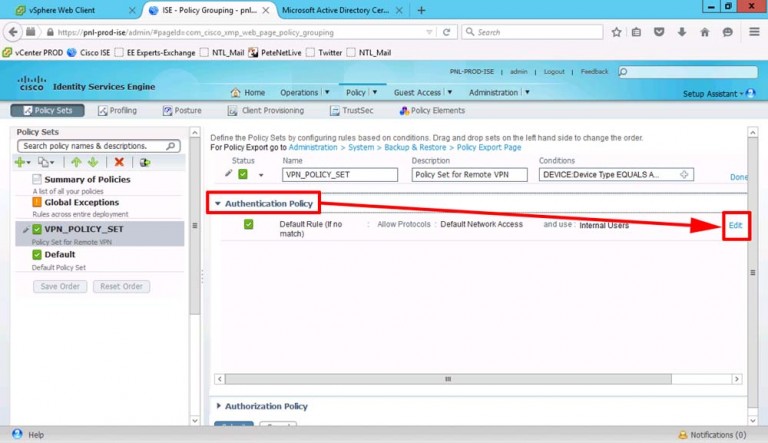Open status dropdown arrow beside policy checkbox

tap(261, 175)
